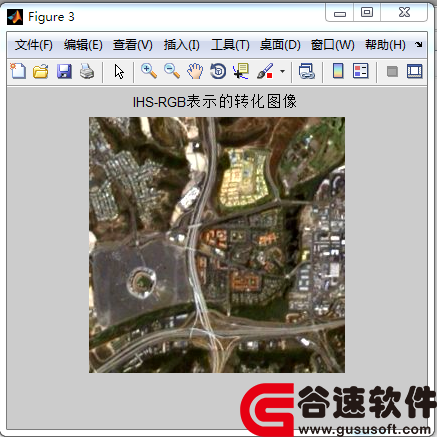Select the Edit Plot arrow tool
437x437 pixels.
[x=119, y=71]
